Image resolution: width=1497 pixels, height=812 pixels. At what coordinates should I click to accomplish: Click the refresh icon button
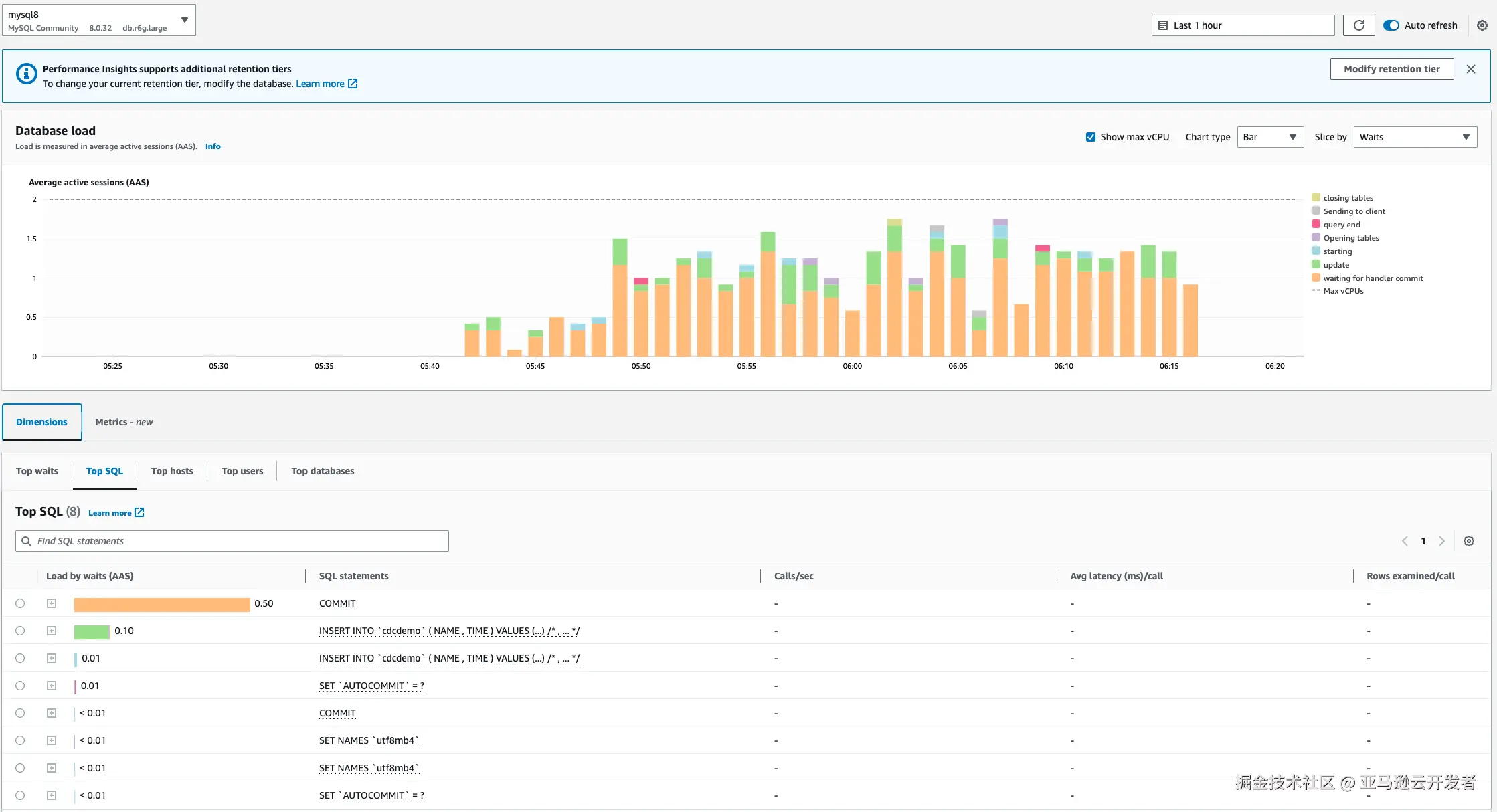click(1358, 25)
